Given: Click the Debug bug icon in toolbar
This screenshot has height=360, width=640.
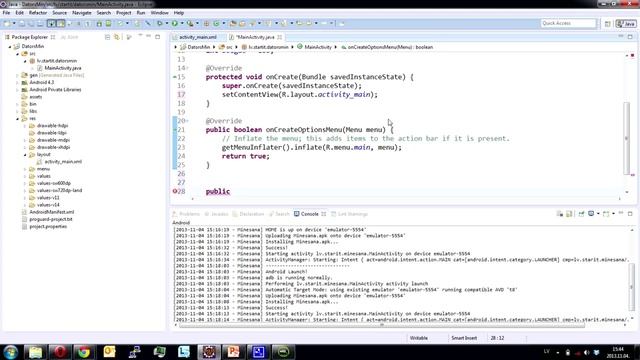Looking at the screenshot, I should click(x=160, y=24).
